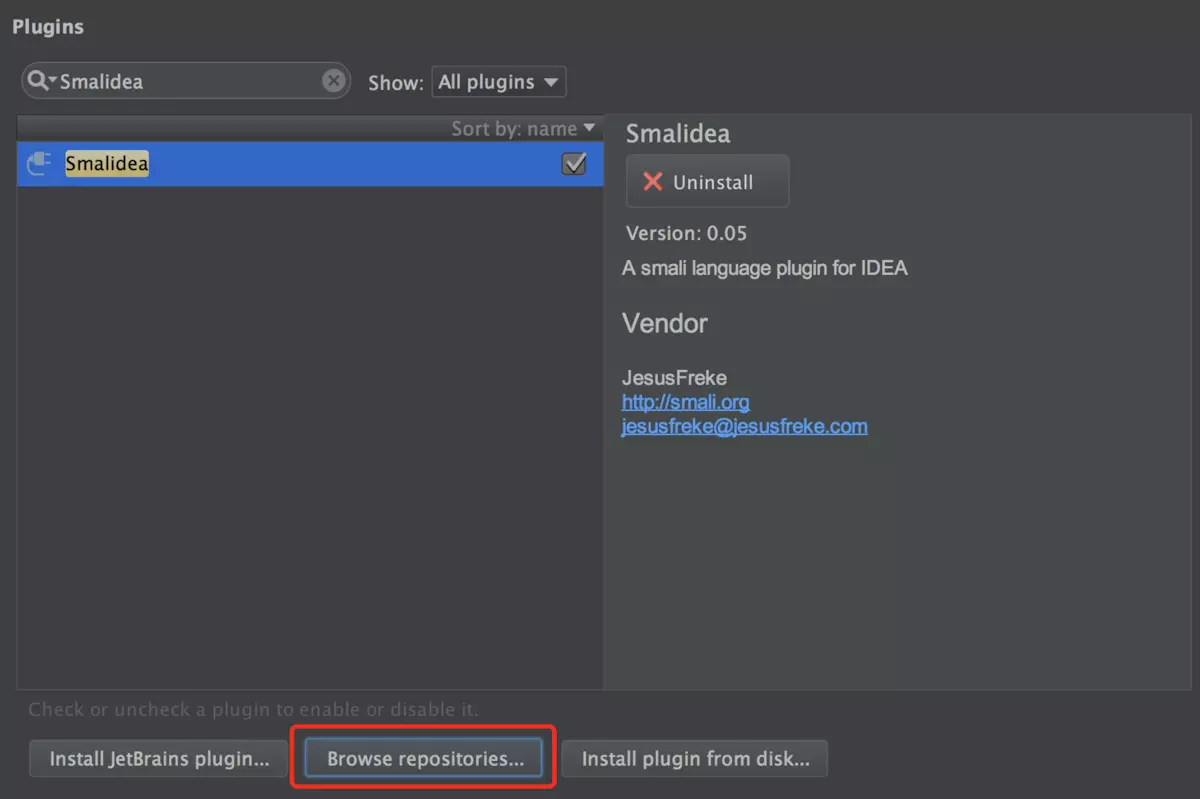The image size is (1200, 799).
Task: Clear the search field using the X icon
Action: click(x=334, y=81)
